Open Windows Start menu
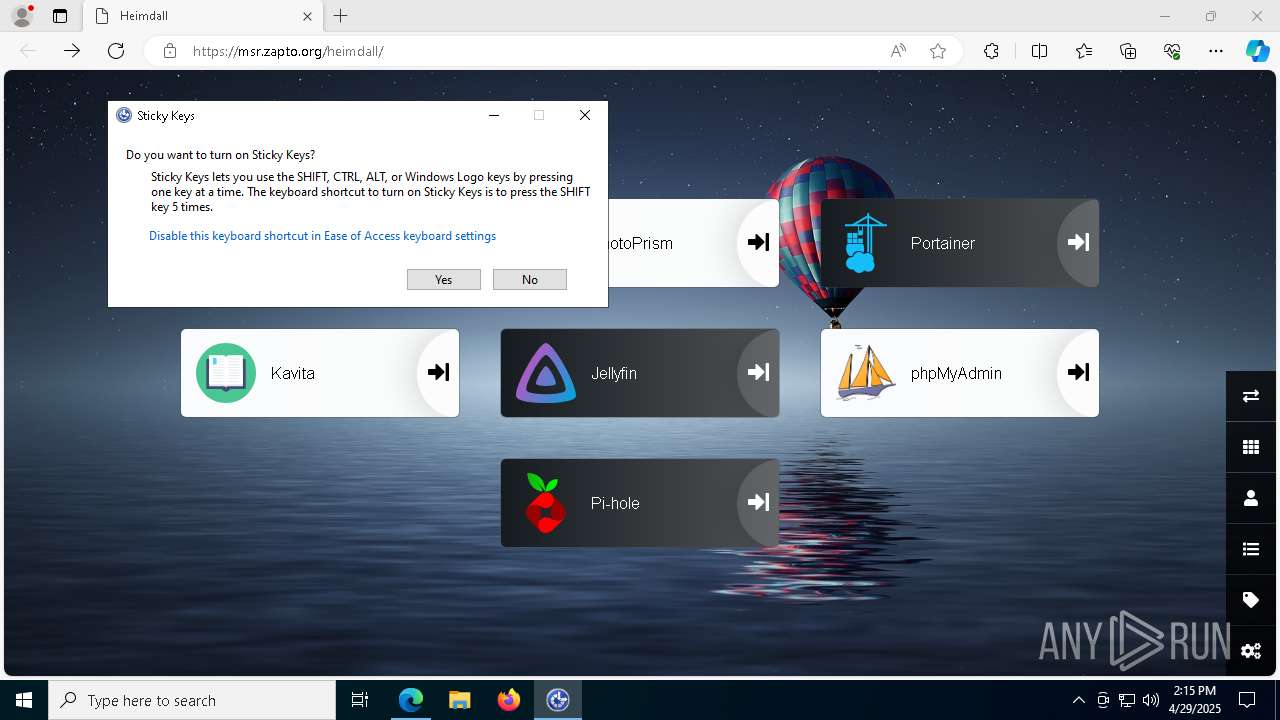 click(x=24, y=700)
